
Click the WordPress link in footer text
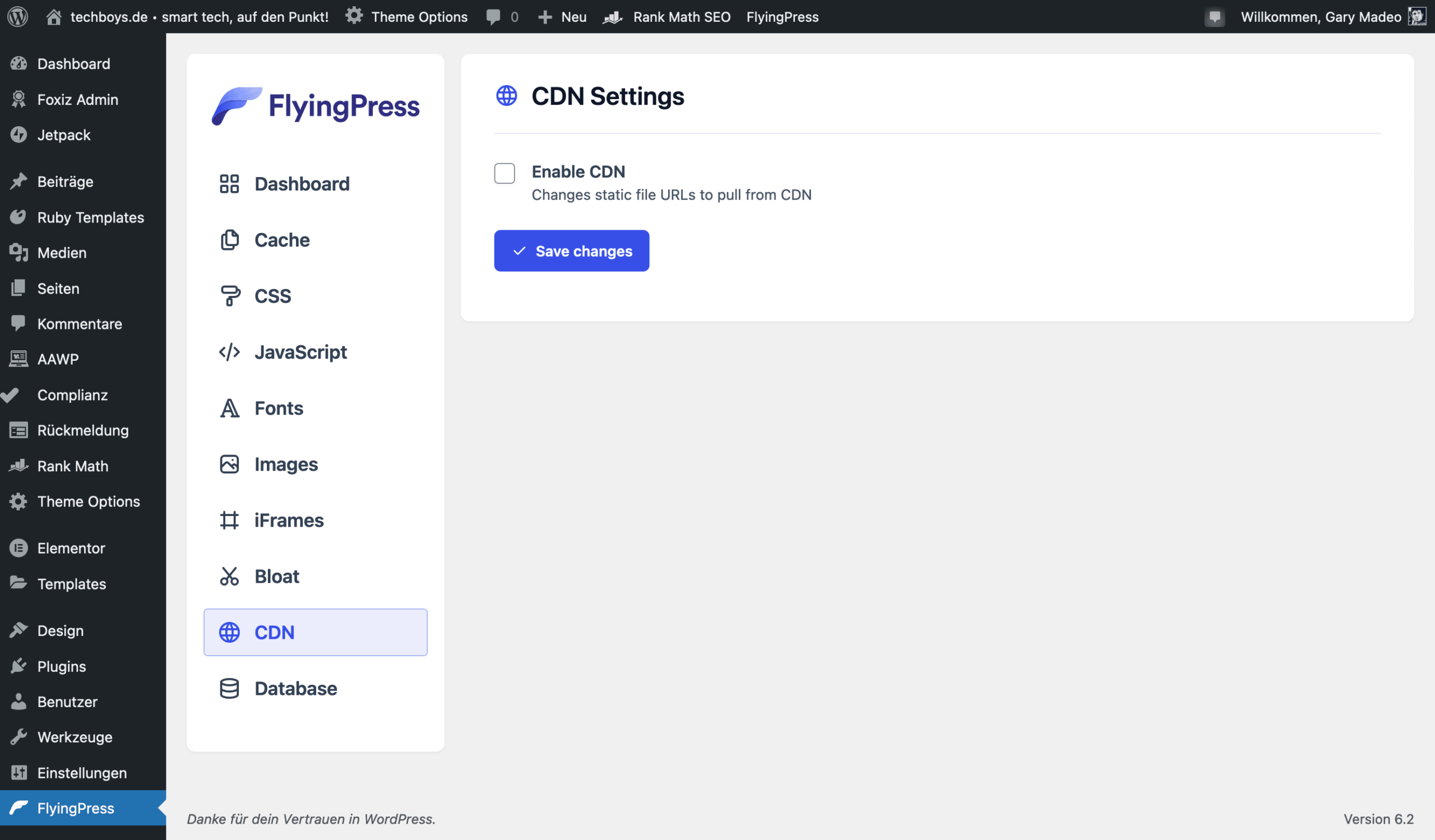pyautogui.click(x=399, y=819)
